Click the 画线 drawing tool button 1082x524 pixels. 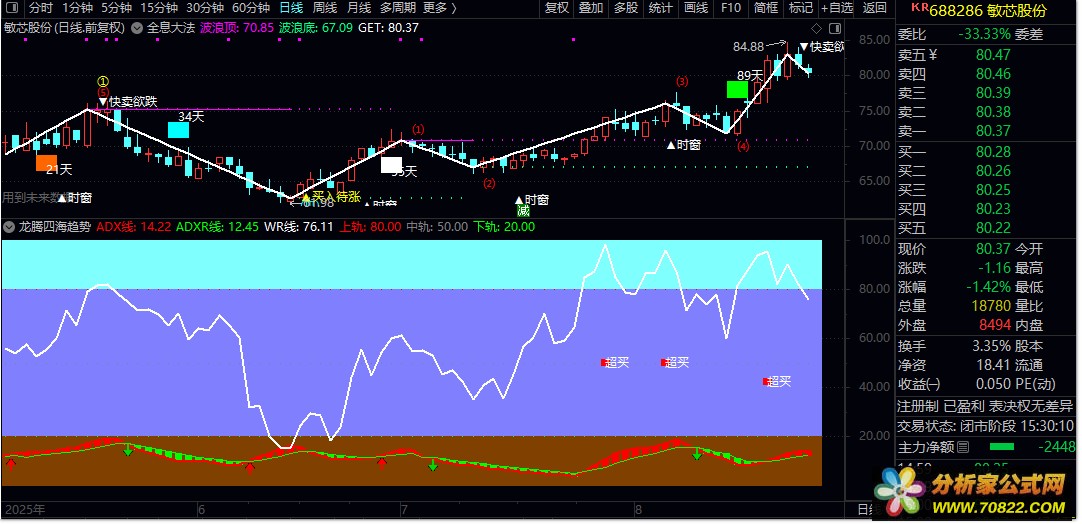click(696, 8)
